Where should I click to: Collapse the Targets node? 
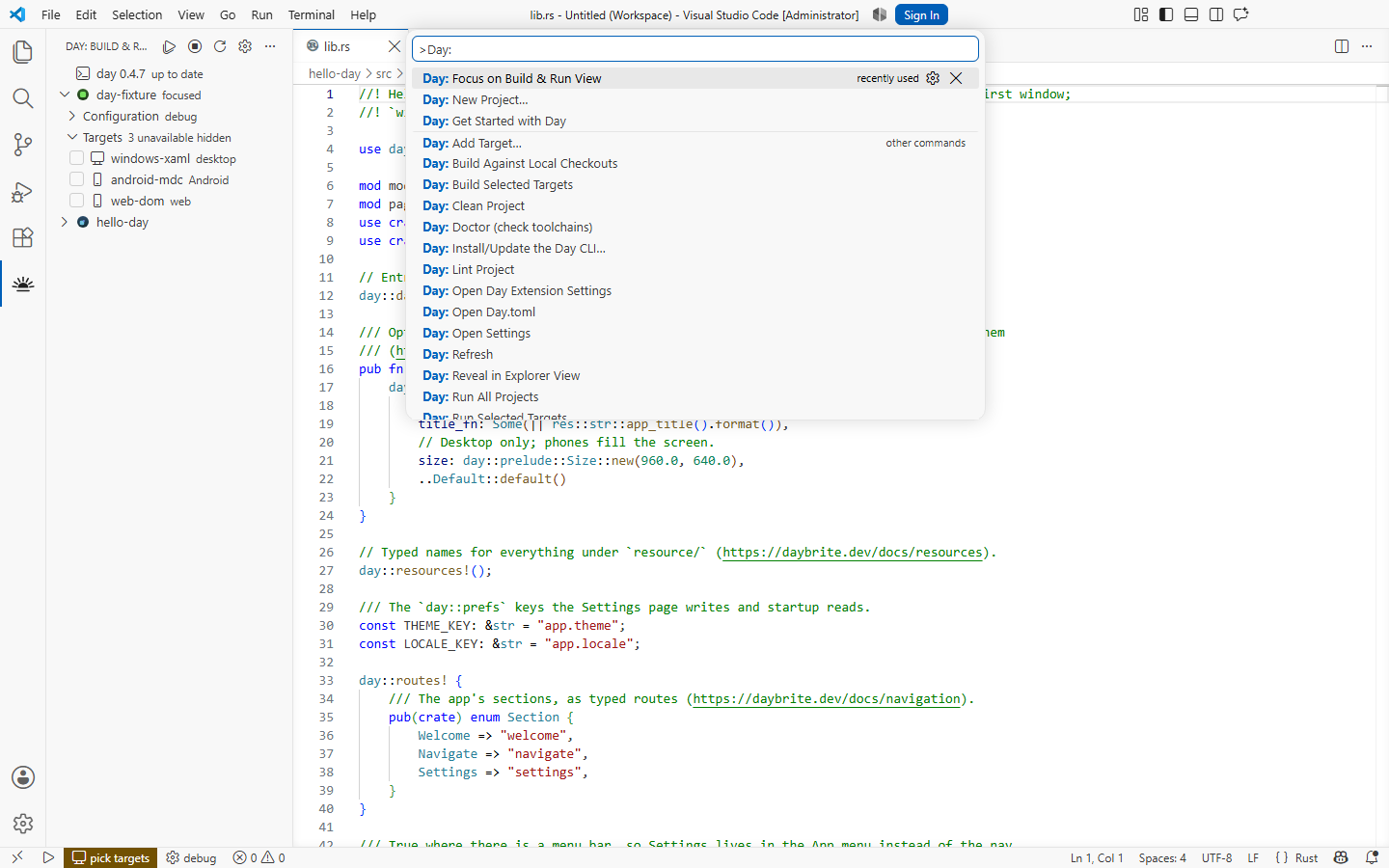[71, 137]
